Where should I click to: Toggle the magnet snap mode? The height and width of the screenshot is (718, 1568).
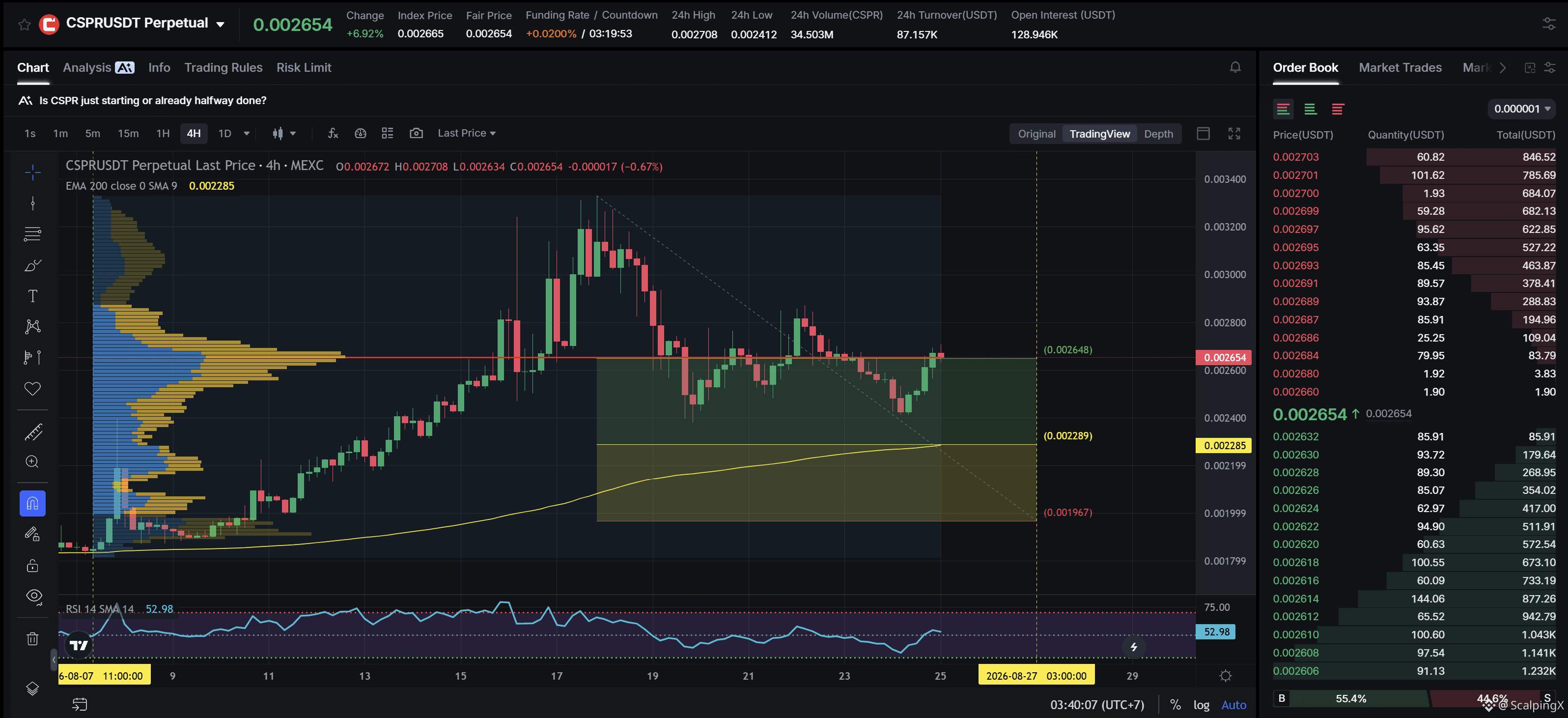[33, 504]
